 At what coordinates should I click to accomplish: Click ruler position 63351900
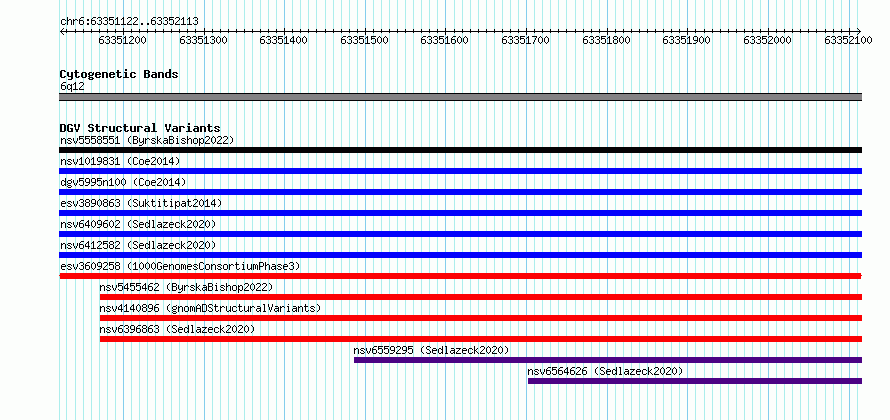coord(687,41)
